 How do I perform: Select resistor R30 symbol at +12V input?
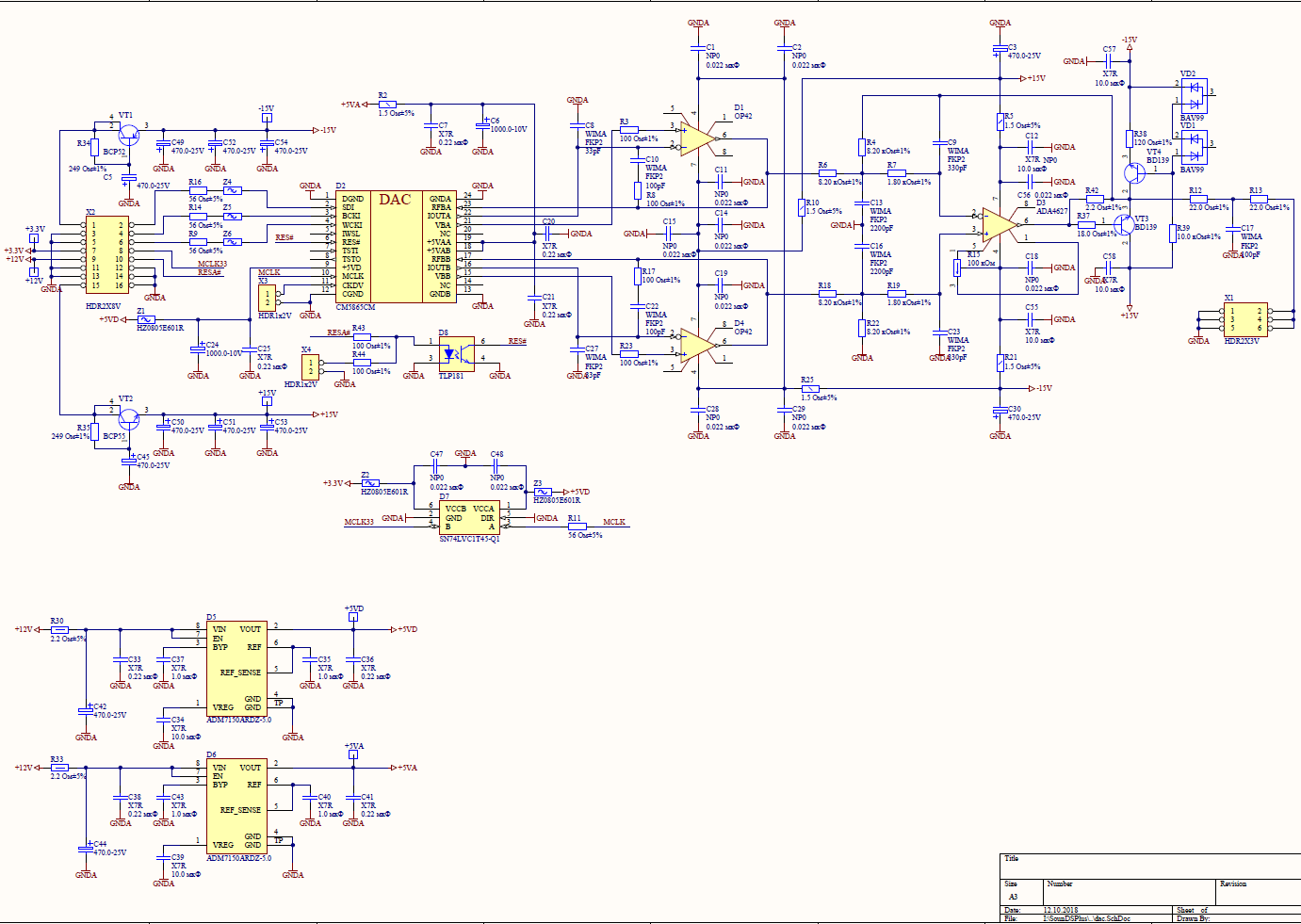coord(59,629)
